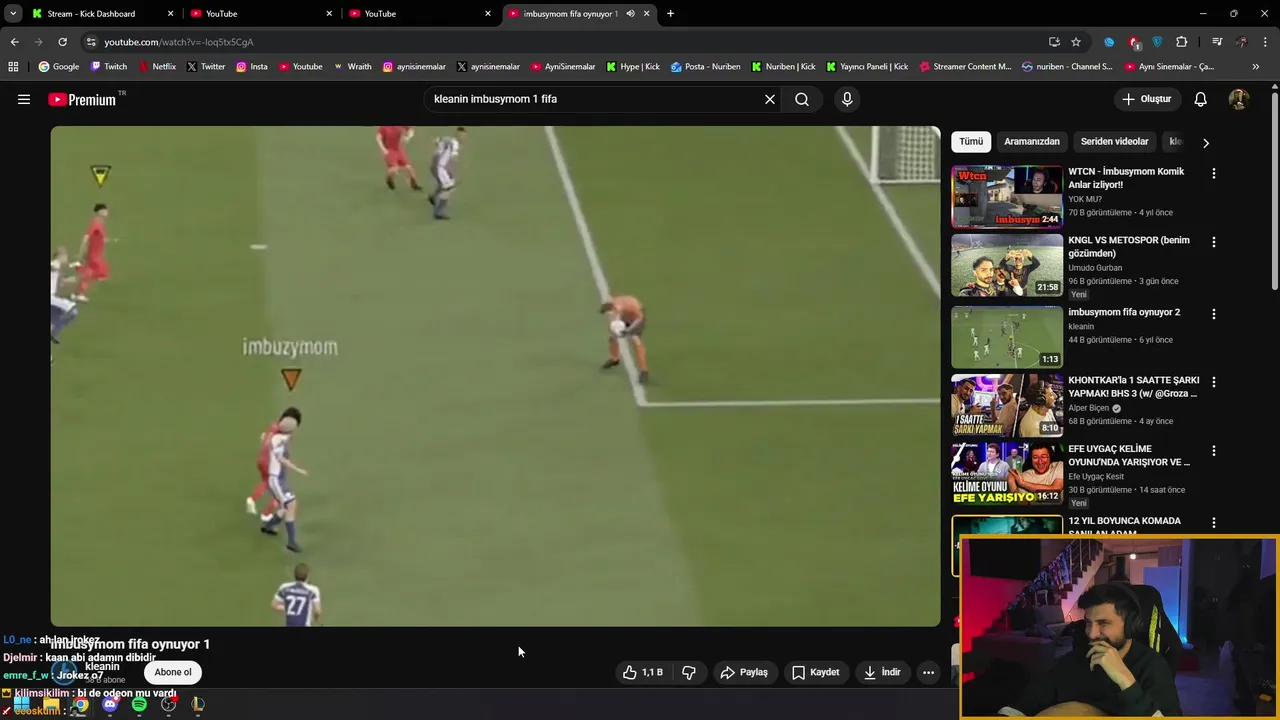Open options for KHONTKAR video
1280x720 pixels.
click(x=1214, y=382)
